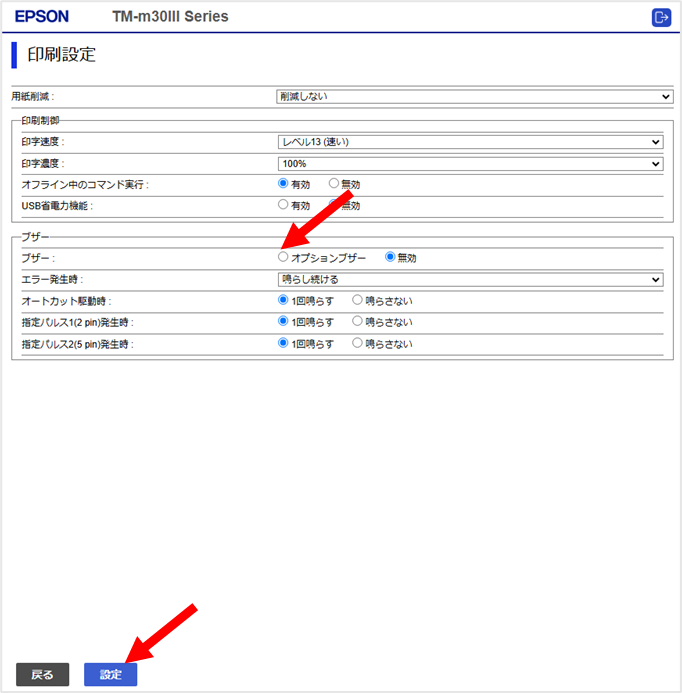Expand the 印字速度 dropdown
The width and height of the screenshot is (682, 693).
[470, 142]
